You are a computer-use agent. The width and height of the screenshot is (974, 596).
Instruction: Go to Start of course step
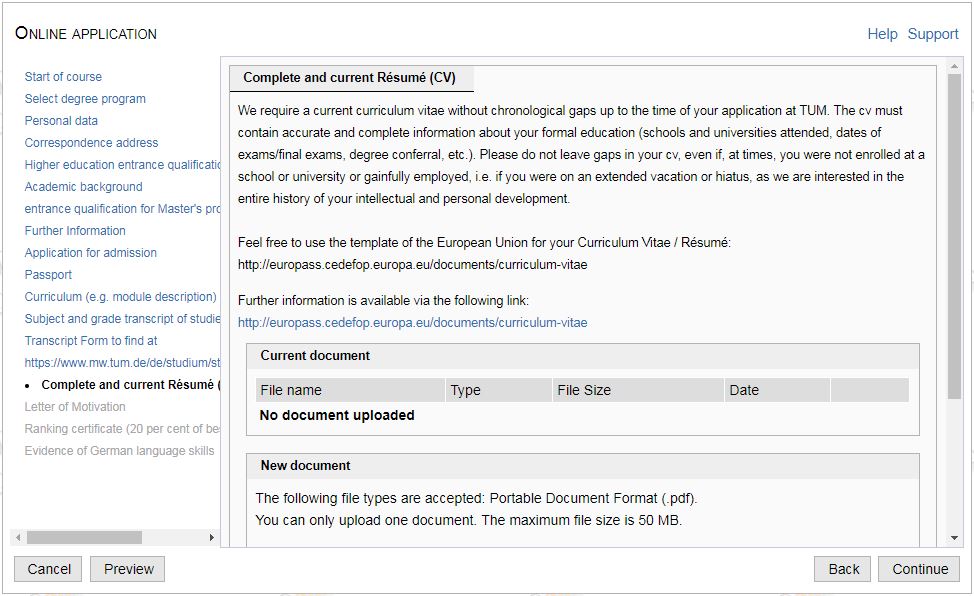click(x=63, y=77)
